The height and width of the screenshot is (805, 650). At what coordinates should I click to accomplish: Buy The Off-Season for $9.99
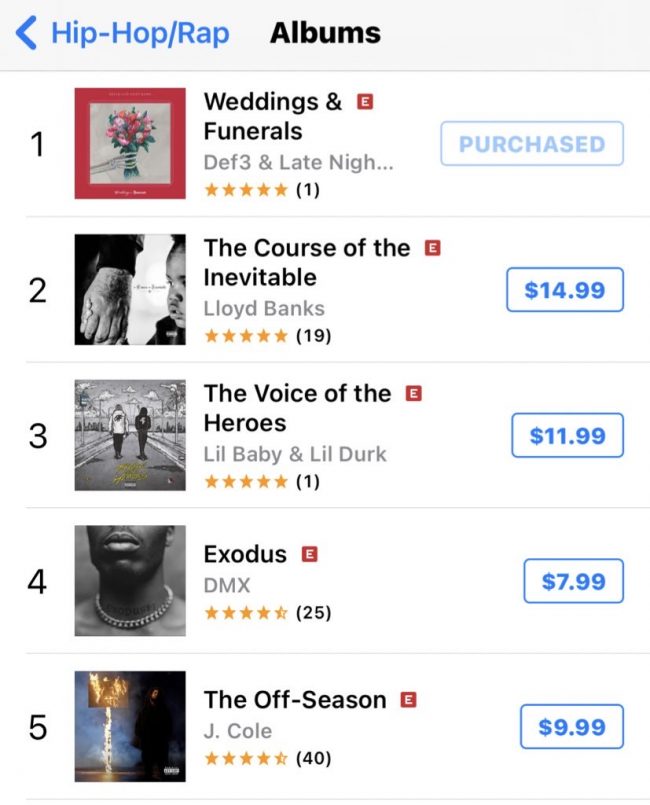[571, 727]
